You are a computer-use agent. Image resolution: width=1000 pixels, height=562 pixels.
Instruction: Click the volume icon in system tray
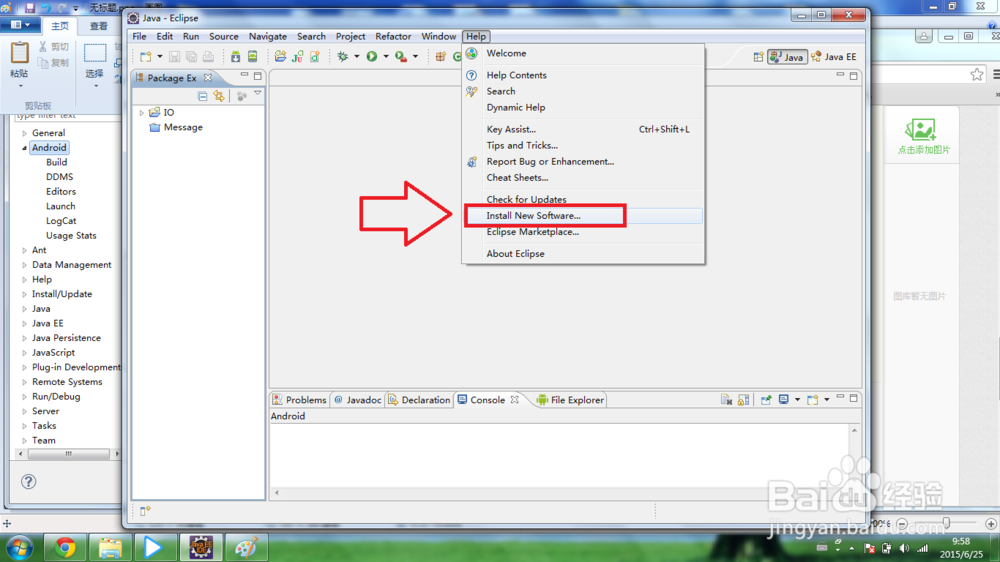(904, 548)
